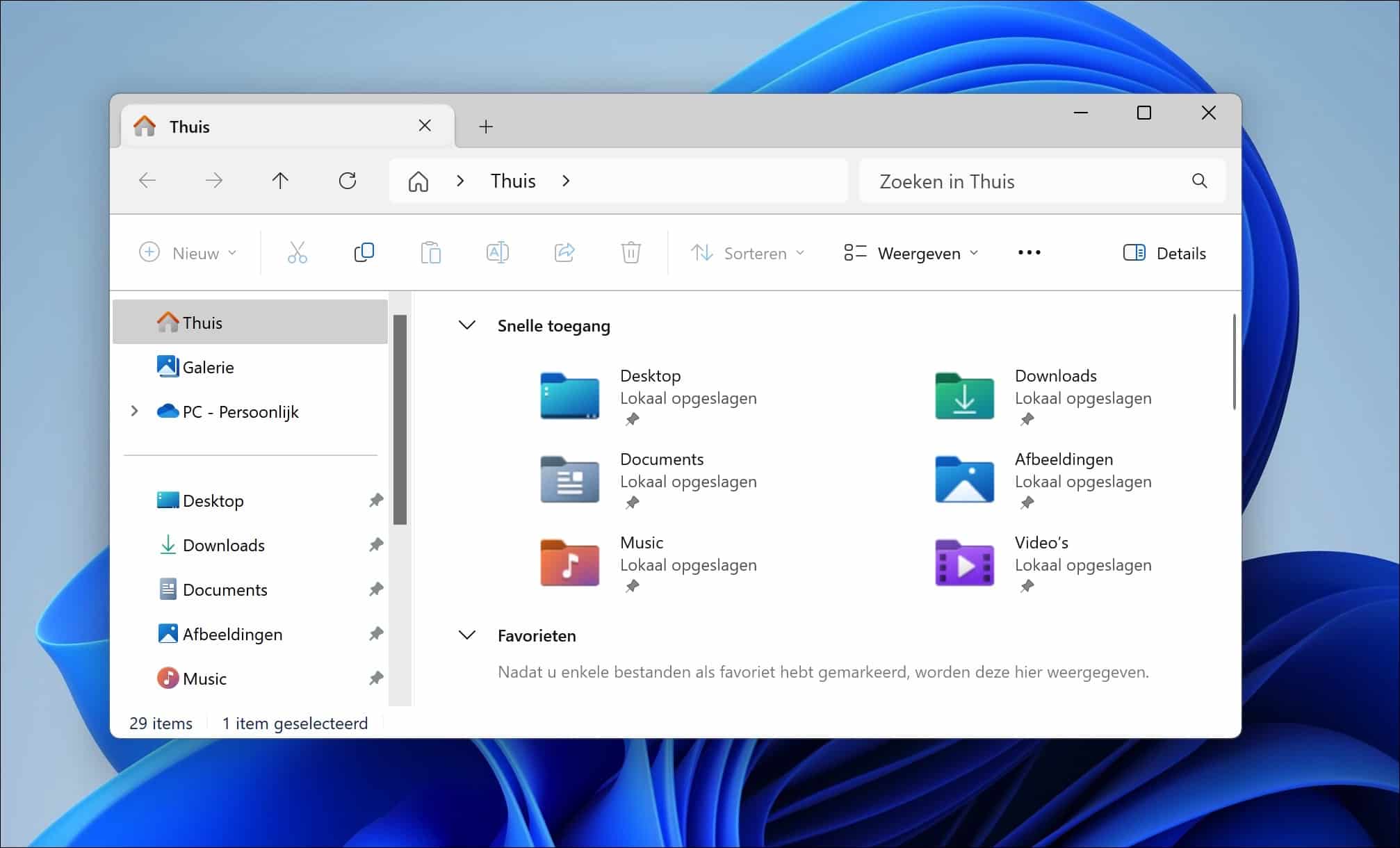Collapse the Snelle toegang section

click(x=466, y=325)
